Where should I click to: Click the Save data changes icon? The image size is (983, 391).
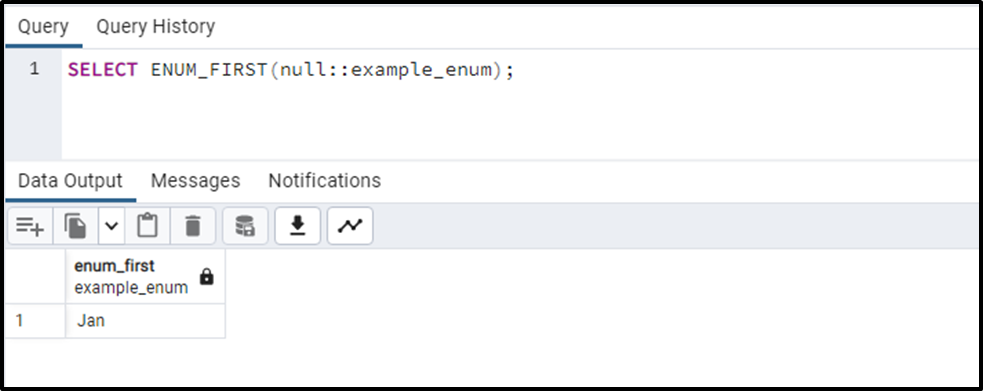[245, 226]
